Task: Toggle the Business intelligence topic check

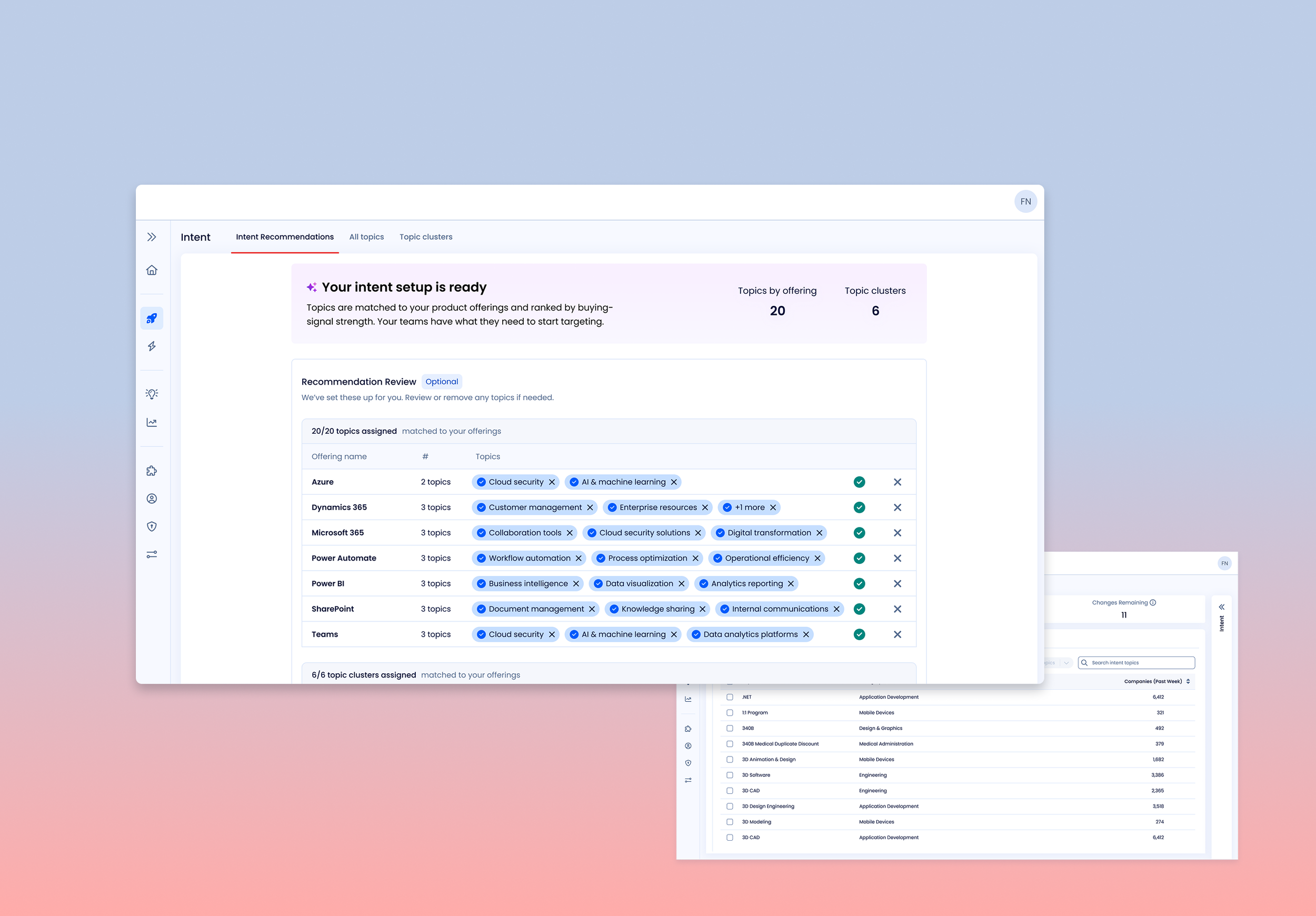Action: click(481, 583)
